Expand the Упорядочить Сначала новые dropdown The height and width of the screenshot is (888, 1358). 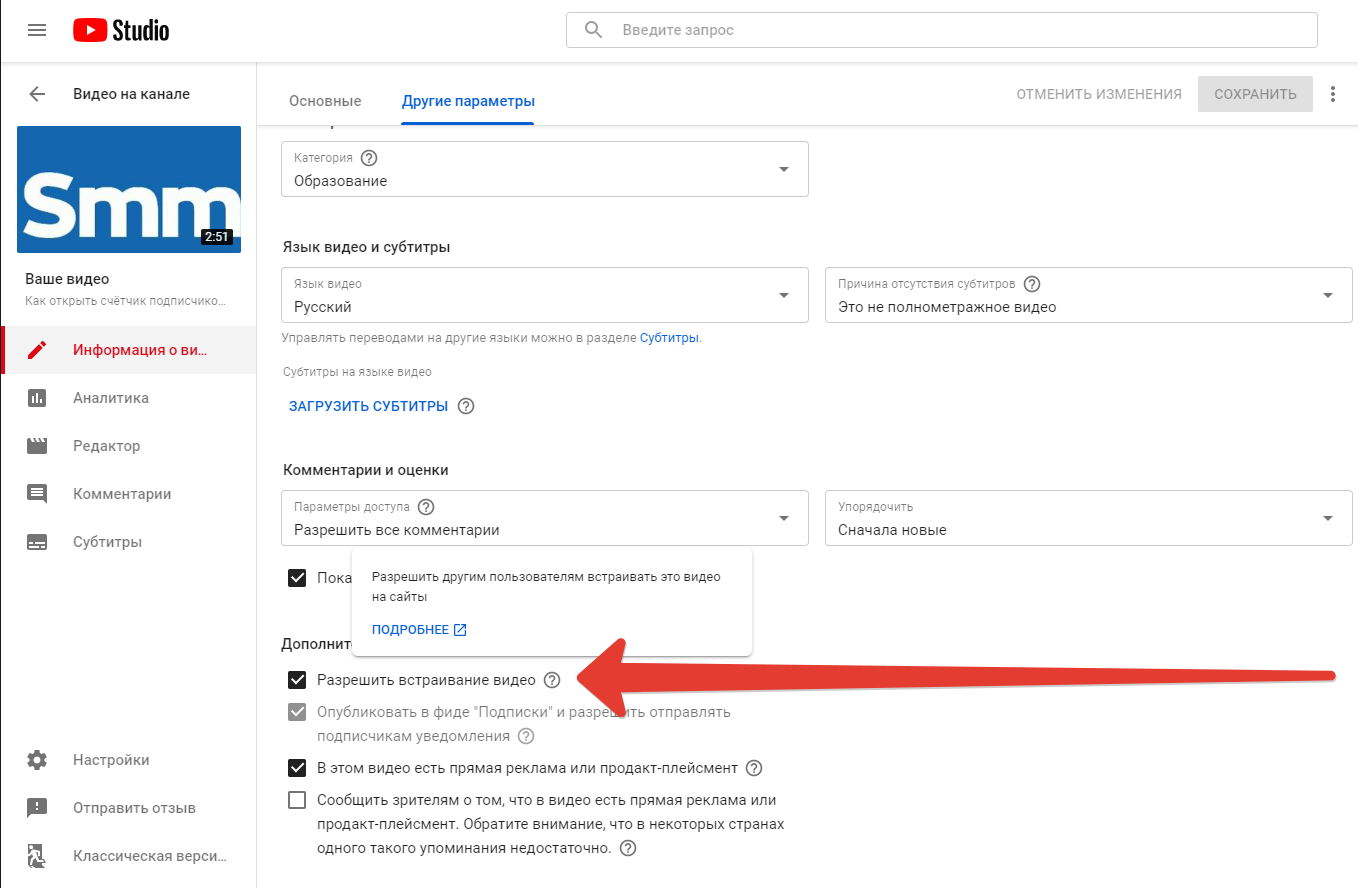click(x=1088, y=518)
